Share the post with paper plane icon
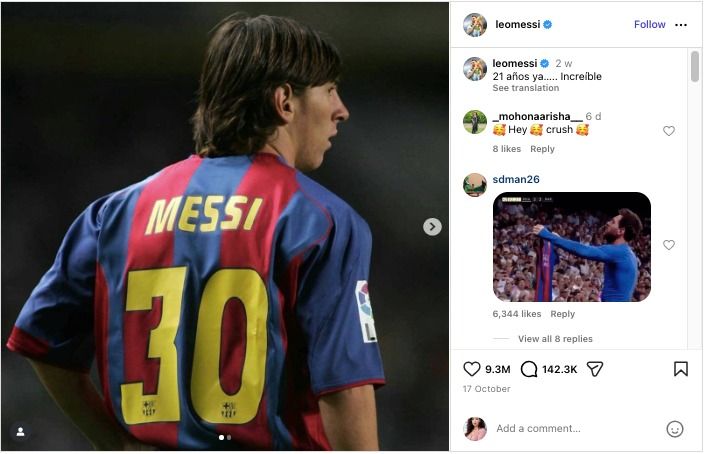Image resolution: width=705 pixels, height=454 pixels. pyautogui.click(x=595, y=369)
